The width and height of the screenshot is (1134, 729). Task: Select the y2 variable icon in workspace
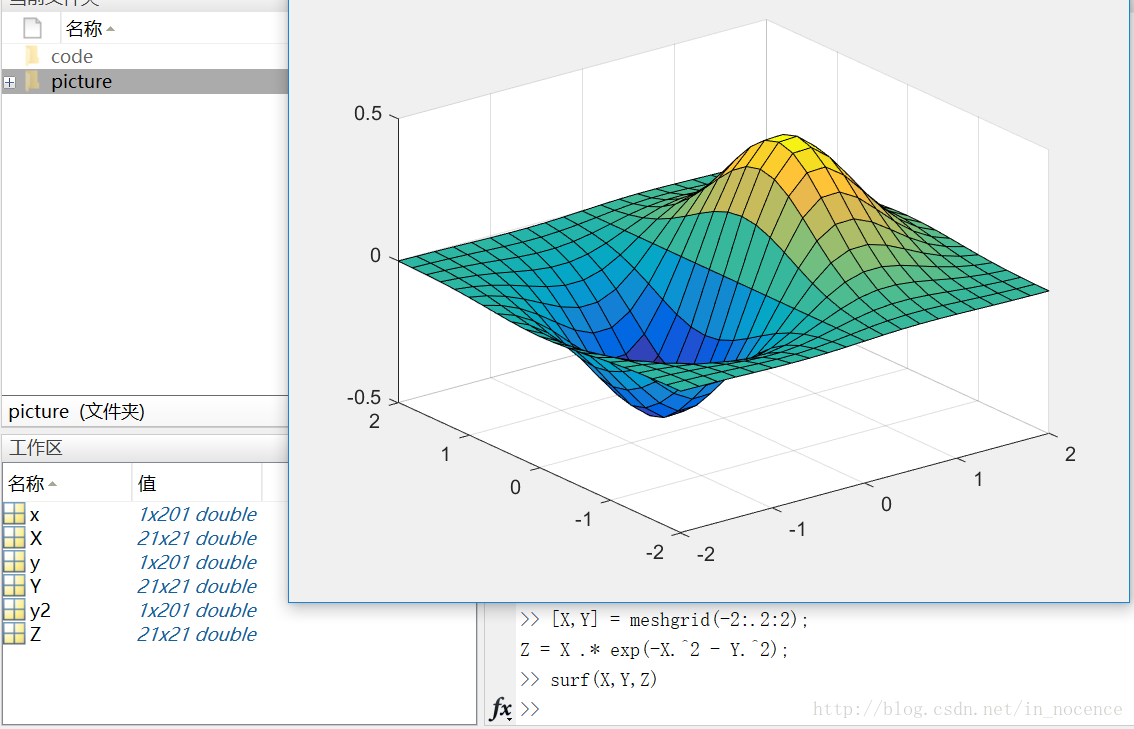pyautogui.click(x=14, y=611)
